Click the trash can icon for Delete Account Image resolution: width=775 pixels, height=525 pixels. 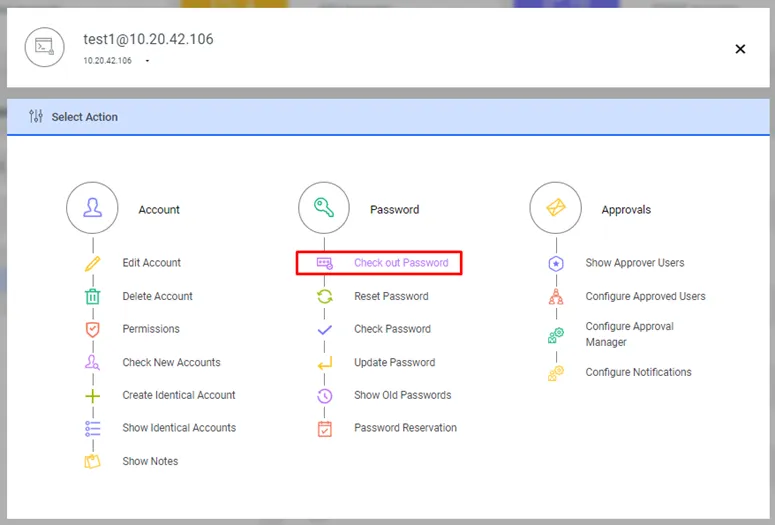(x=92, y=297)
